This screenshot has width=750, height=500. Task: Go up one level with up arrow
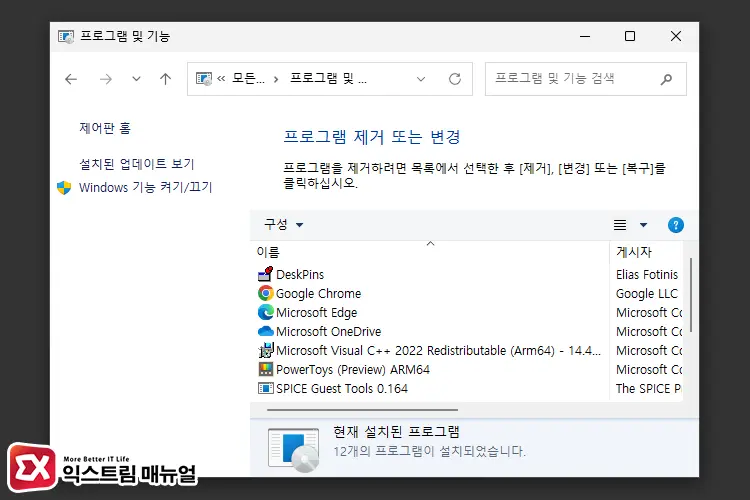click(x=165, y=79)
